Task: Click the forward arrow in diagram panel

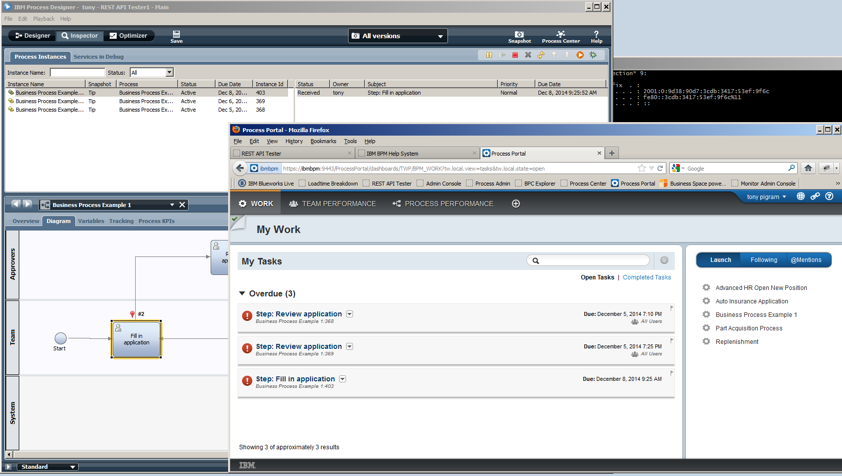Action: (x=27, y=204)
